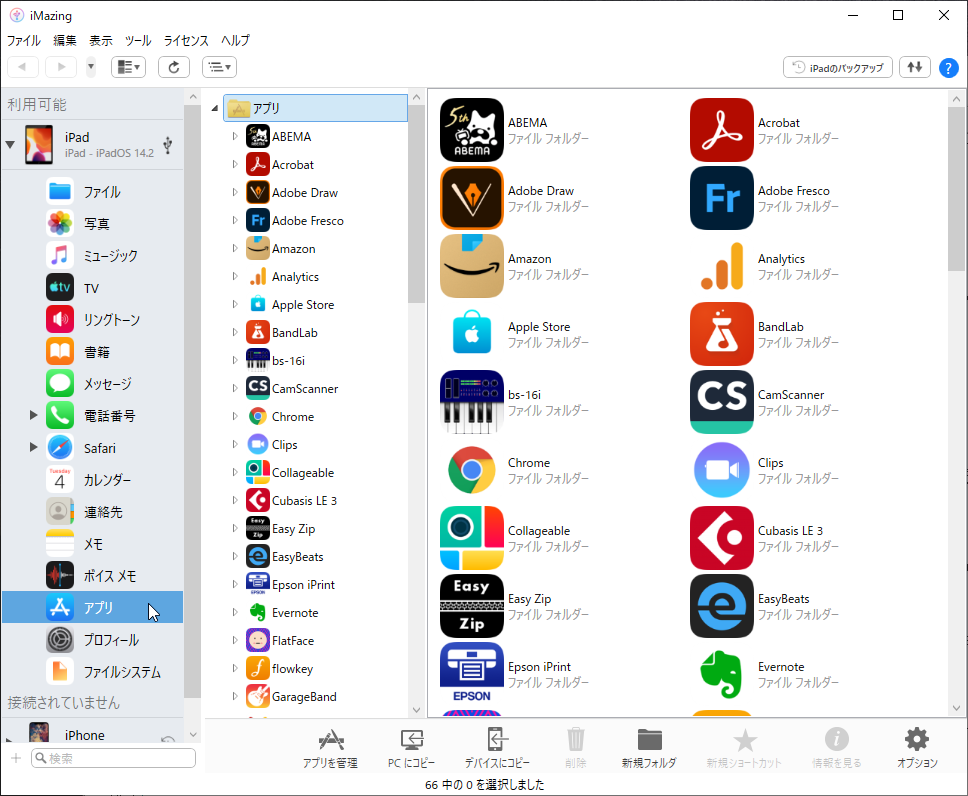Click the plus button beside the search box
968x796 pixels.
tap(16, 758)
